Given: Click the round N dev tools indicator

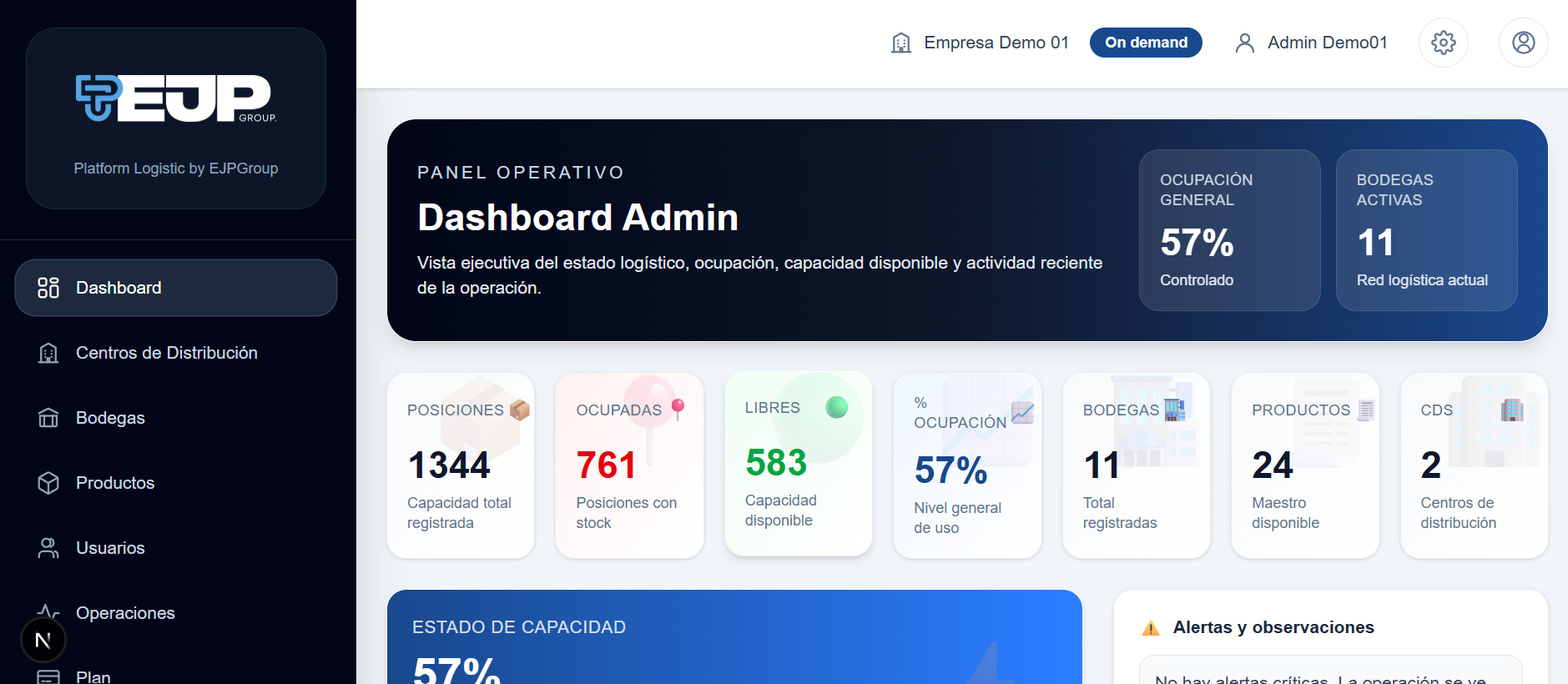Looking at the screenshot, I should 43,640.
